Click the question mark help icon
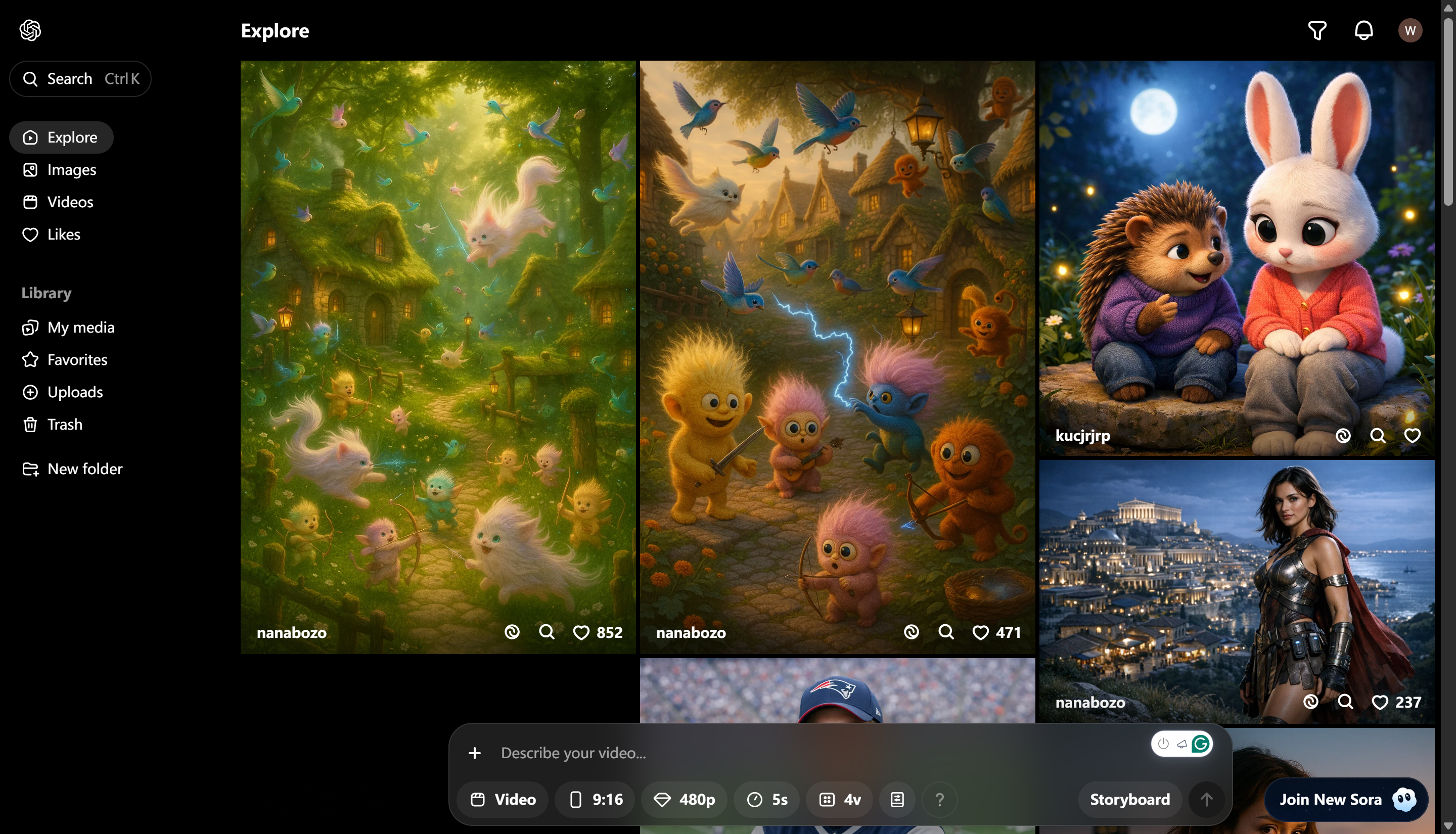1456x834 pixels. click(x=939, y=799)
